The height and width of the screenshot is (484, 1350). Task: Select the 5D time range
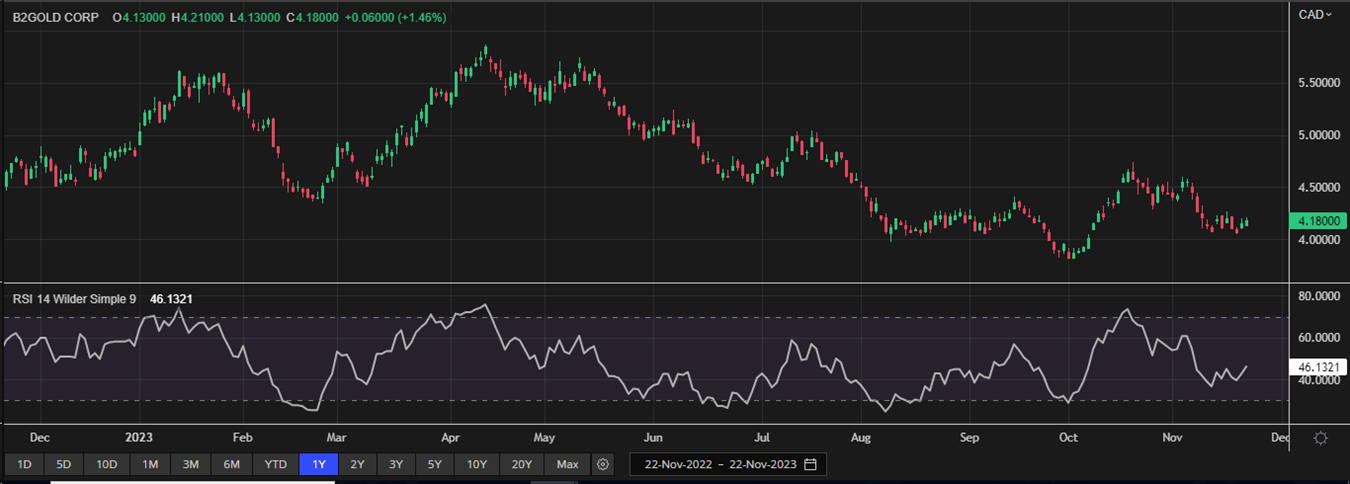tap(63, 464)
